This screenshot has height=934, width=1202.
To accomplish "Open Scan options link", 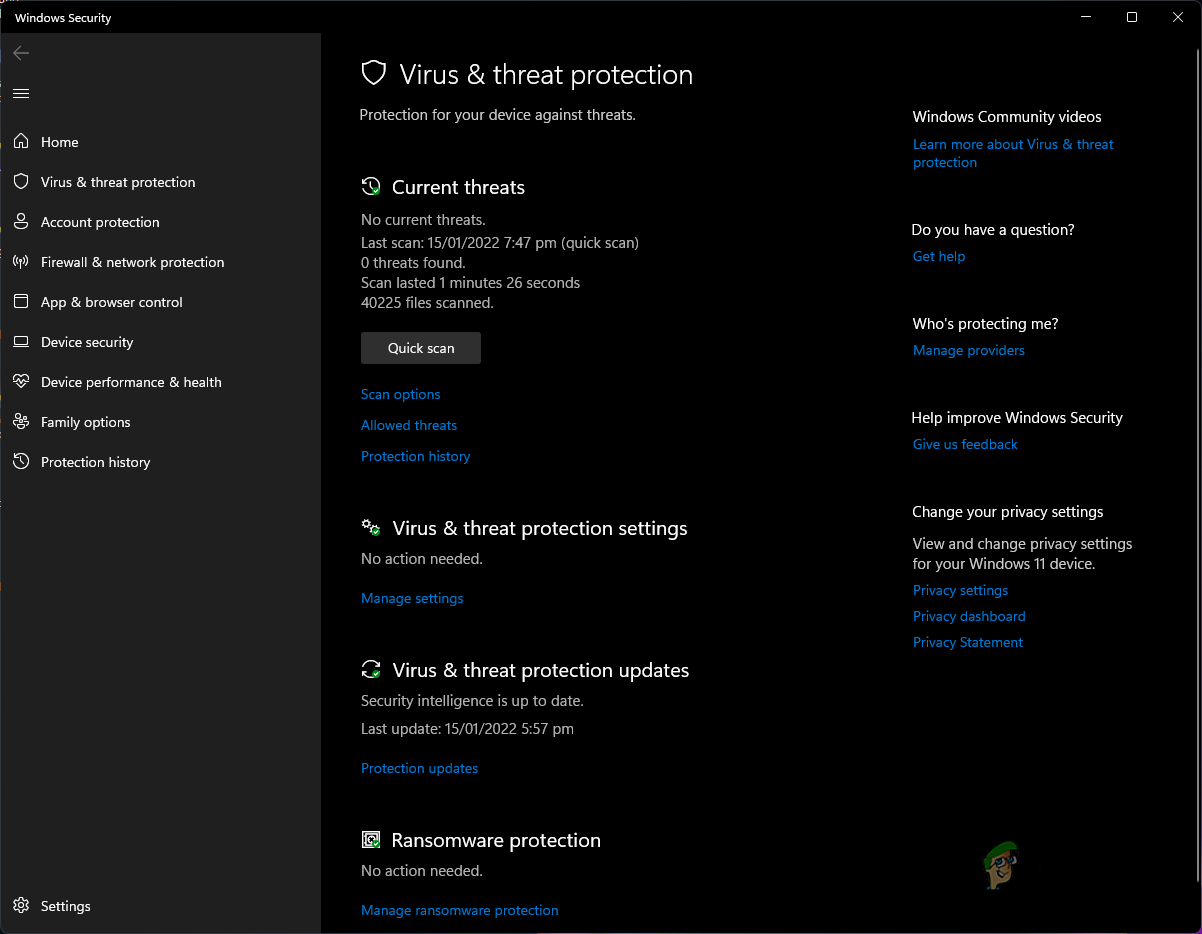I will pyautogui.click(x=400, y=394).
